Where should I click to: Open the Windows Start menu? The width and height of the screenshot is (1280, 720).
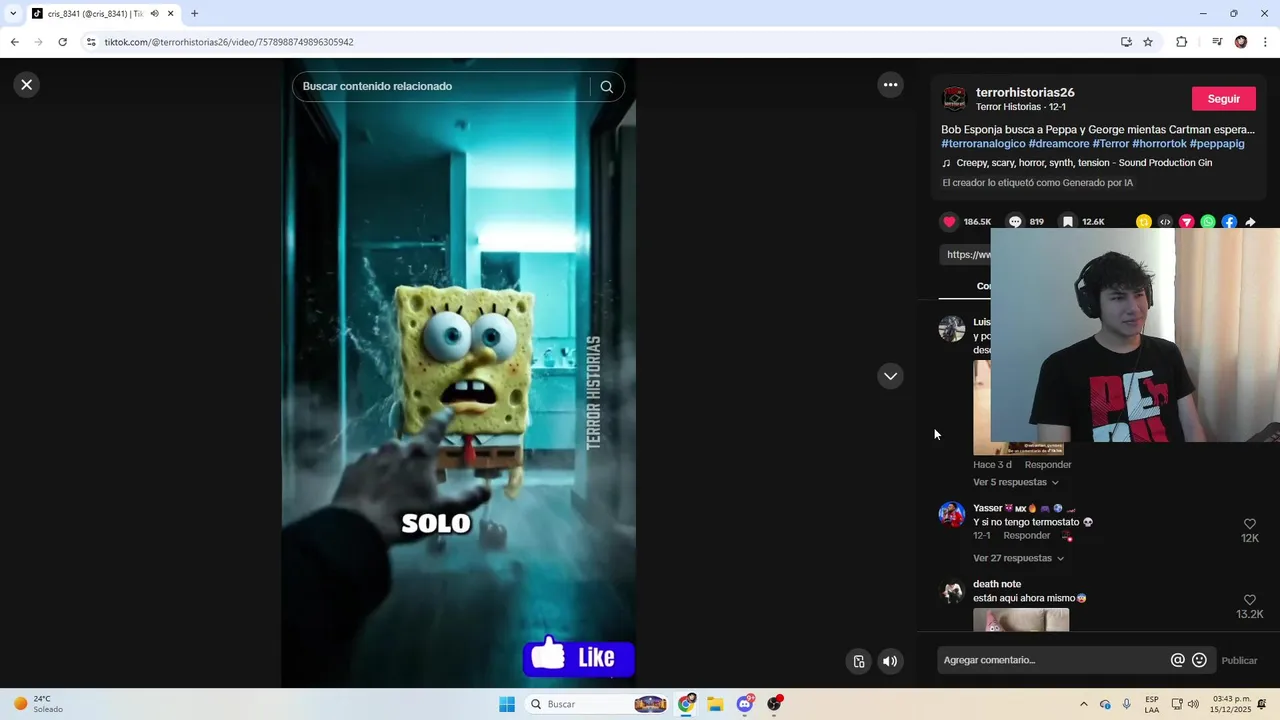pos(507,704)
